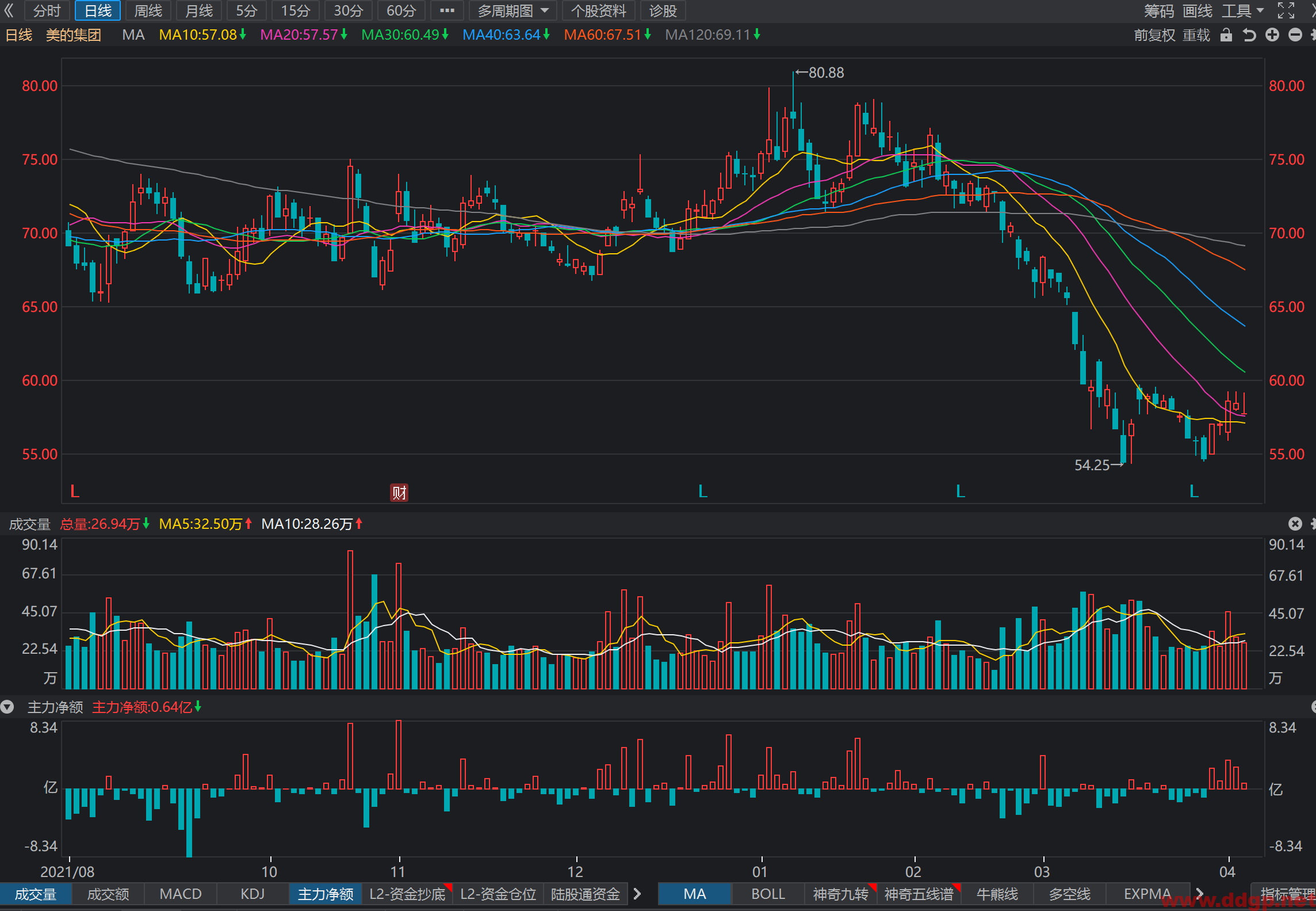Image resolution: width=1316 pixels, height=911 pixels.
Task: Open the 多周期图 dropdown
Action: pyautogui.click(x=513, y=10)
